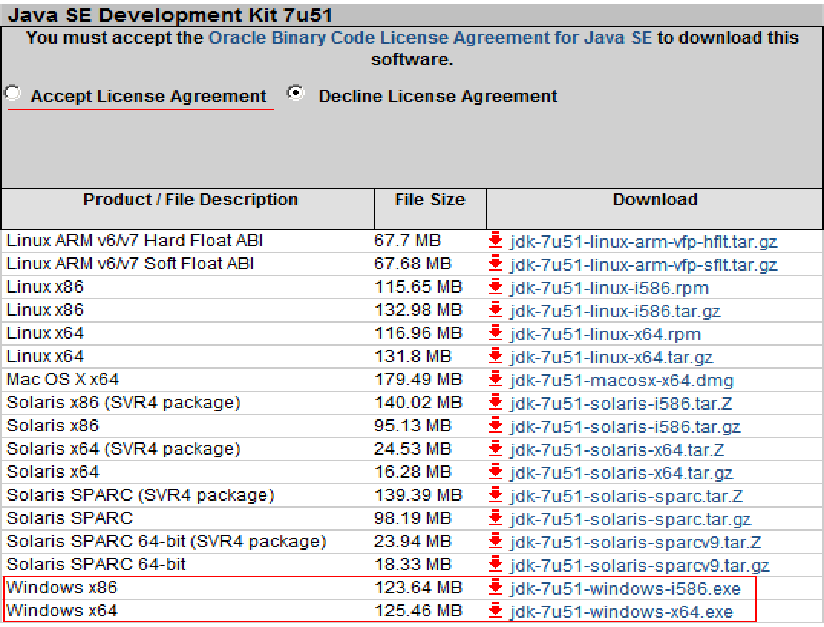The width and height of the screenshot is (824, 627).
Task: Download jdk-7u51-linux-i586.tar.gz file link
Action: coord(615,311)
